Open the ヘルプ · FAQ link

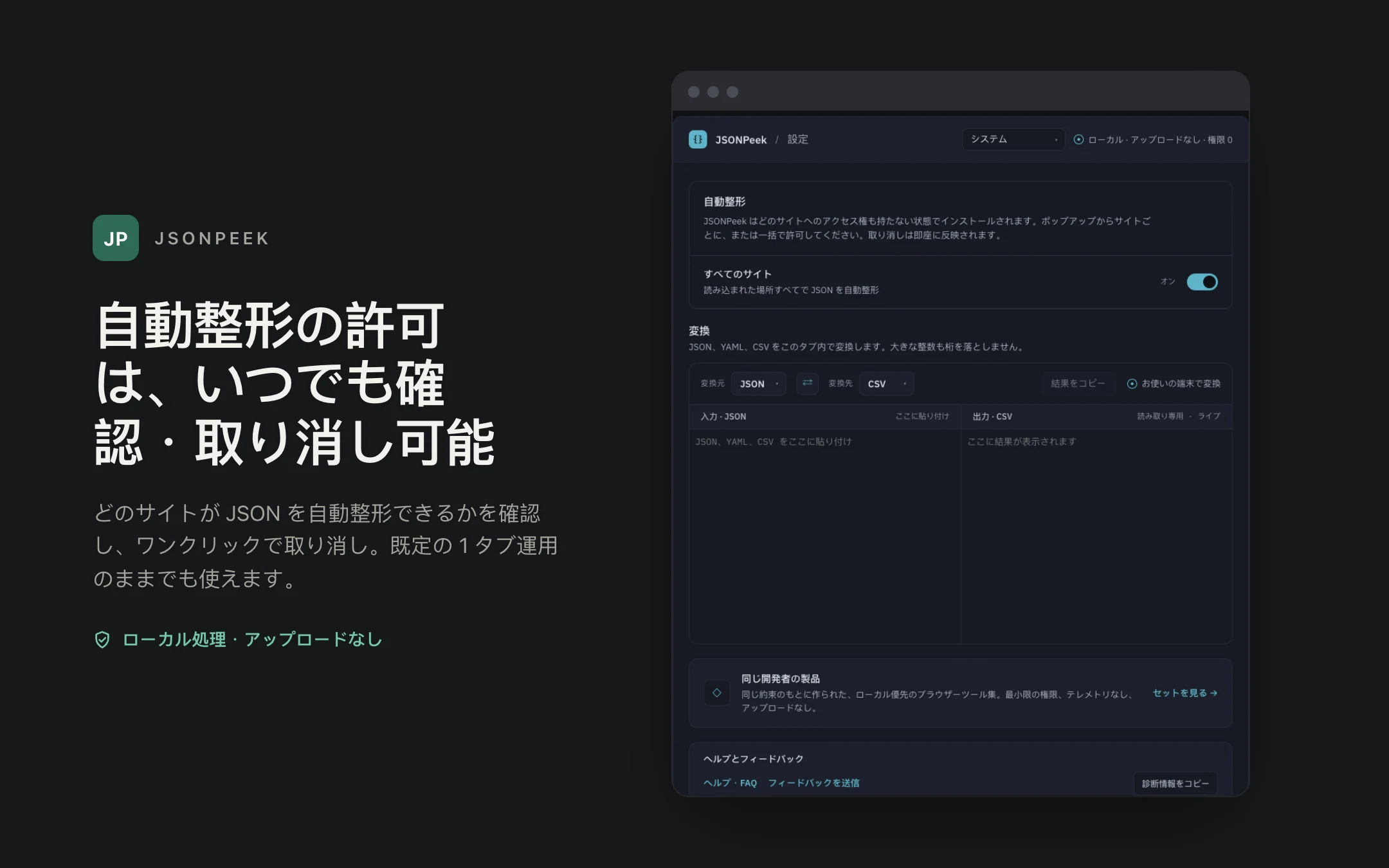pos(730,783)
